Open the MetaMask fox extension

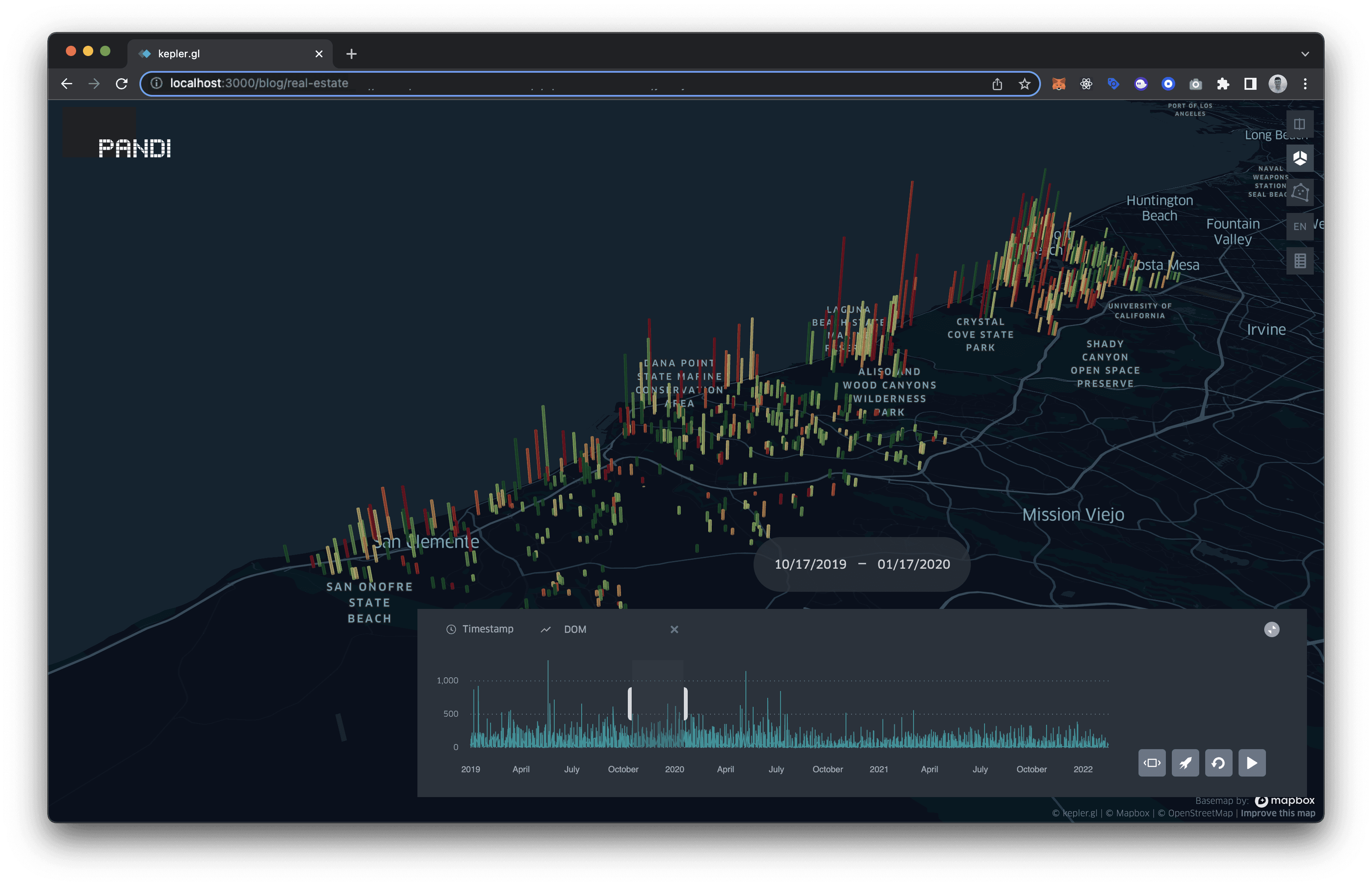(x=1059, y=84)
